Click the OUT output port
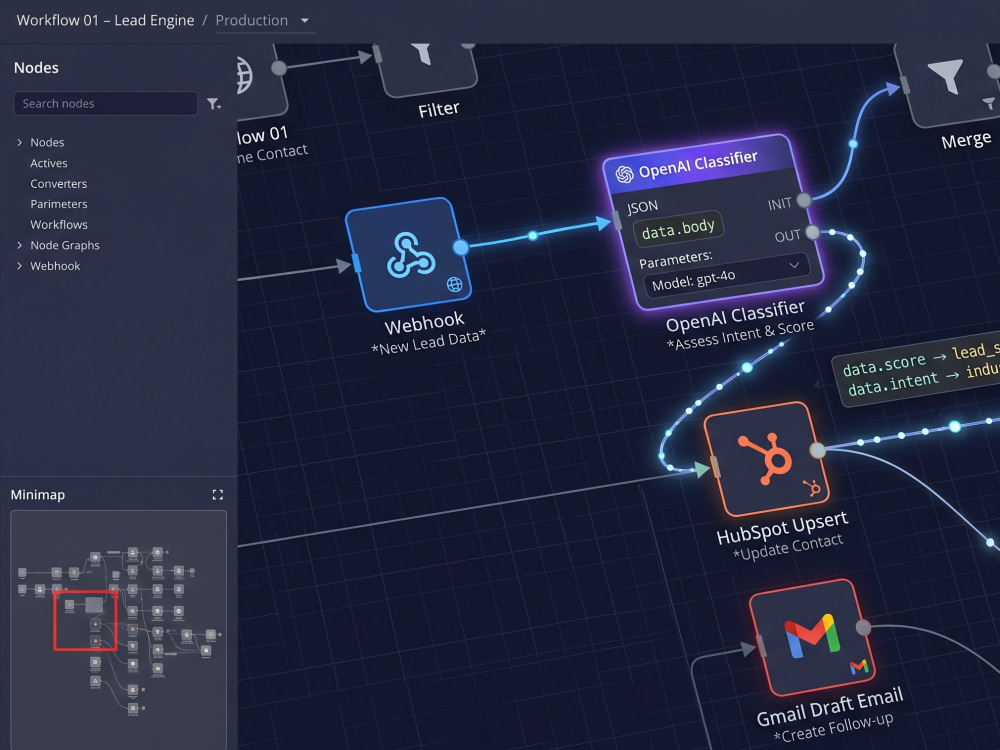Viewport: 1000px width, 750px height. [812, 232]
